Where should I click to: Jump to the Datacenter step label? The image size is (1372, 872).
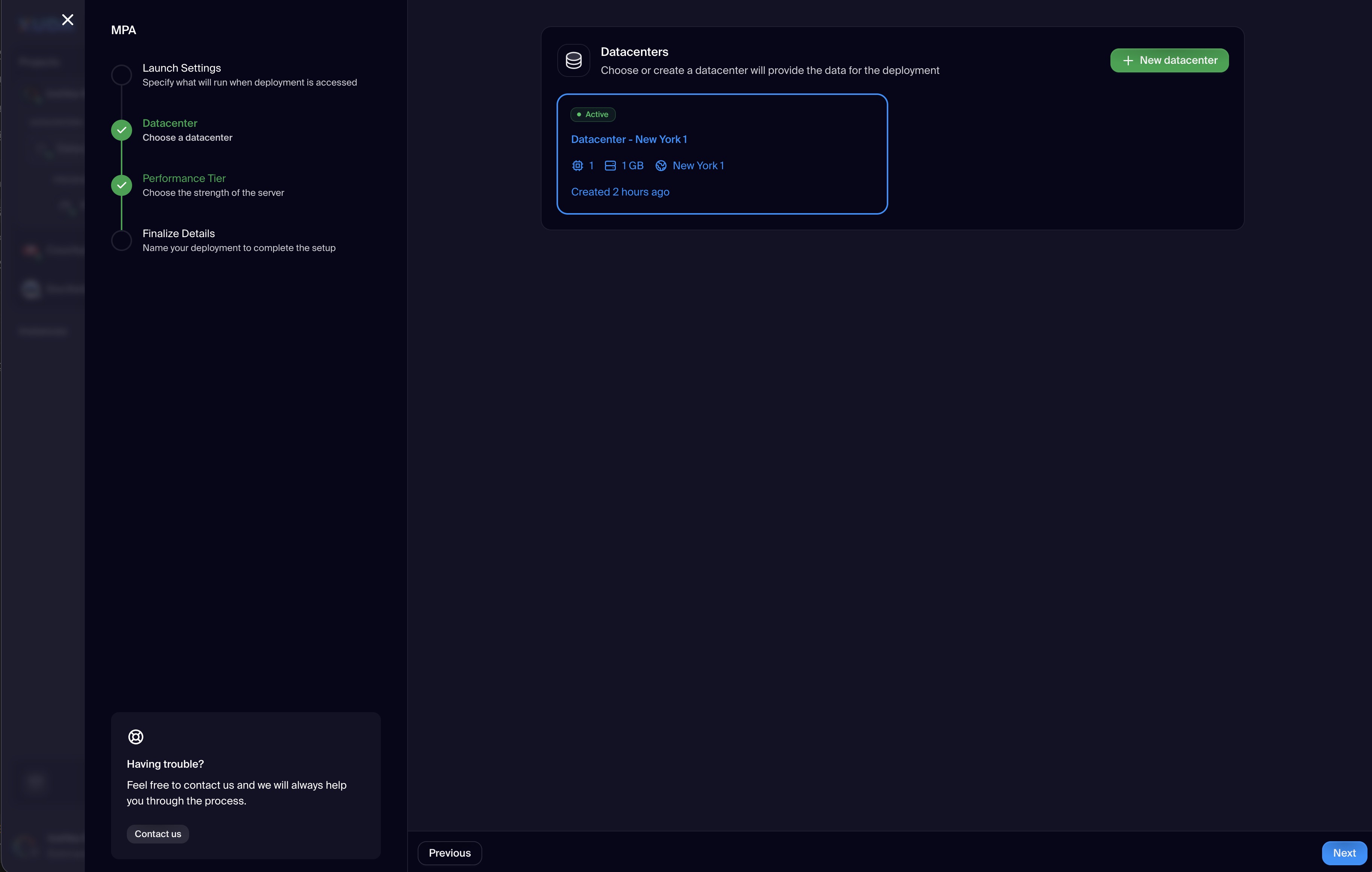pyautogui.click(x=169, y=123)
